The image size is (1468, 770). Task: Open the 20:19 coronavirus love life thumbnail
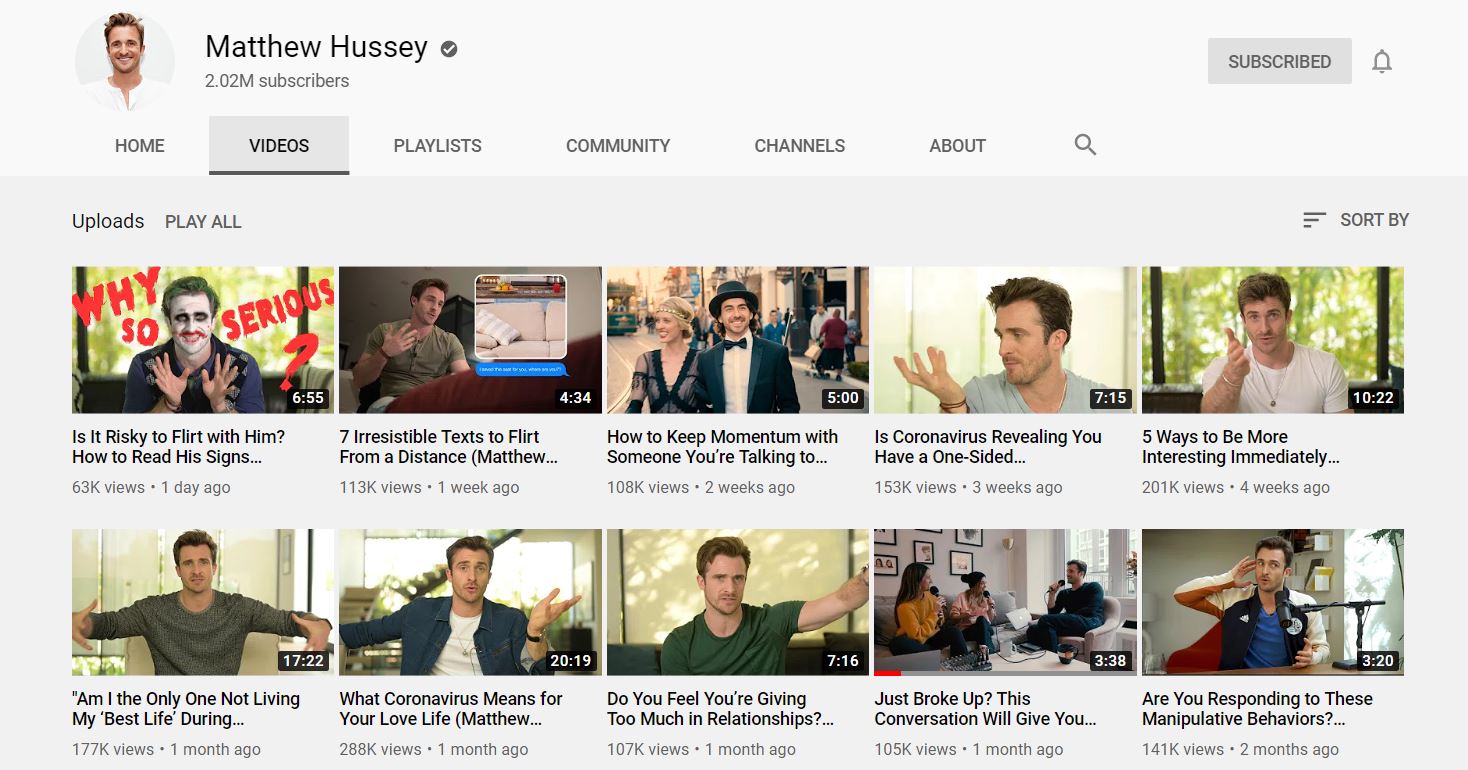coord(470,602)
